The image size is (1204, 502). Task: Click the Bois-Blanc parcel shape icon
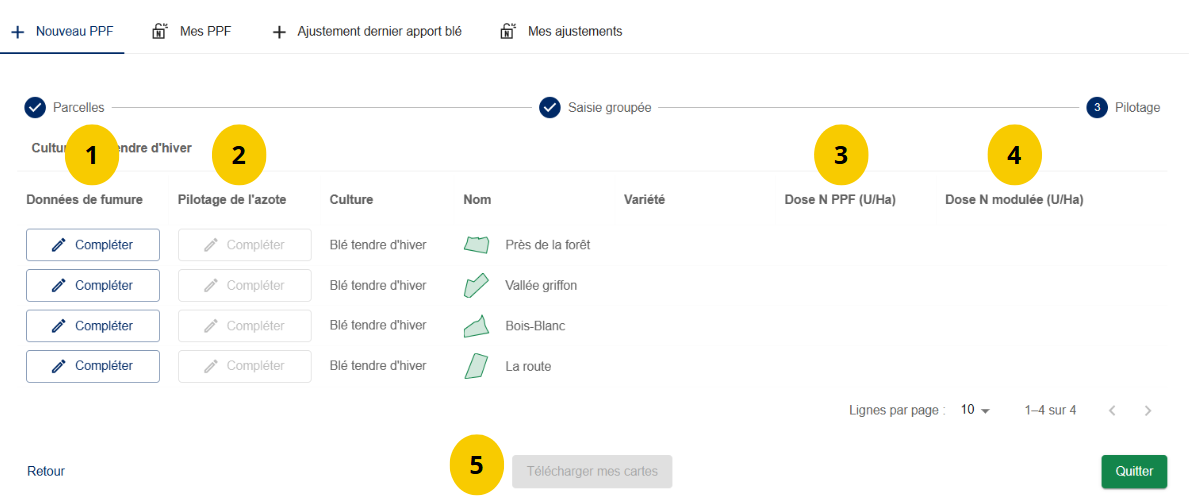coord(476,326)
